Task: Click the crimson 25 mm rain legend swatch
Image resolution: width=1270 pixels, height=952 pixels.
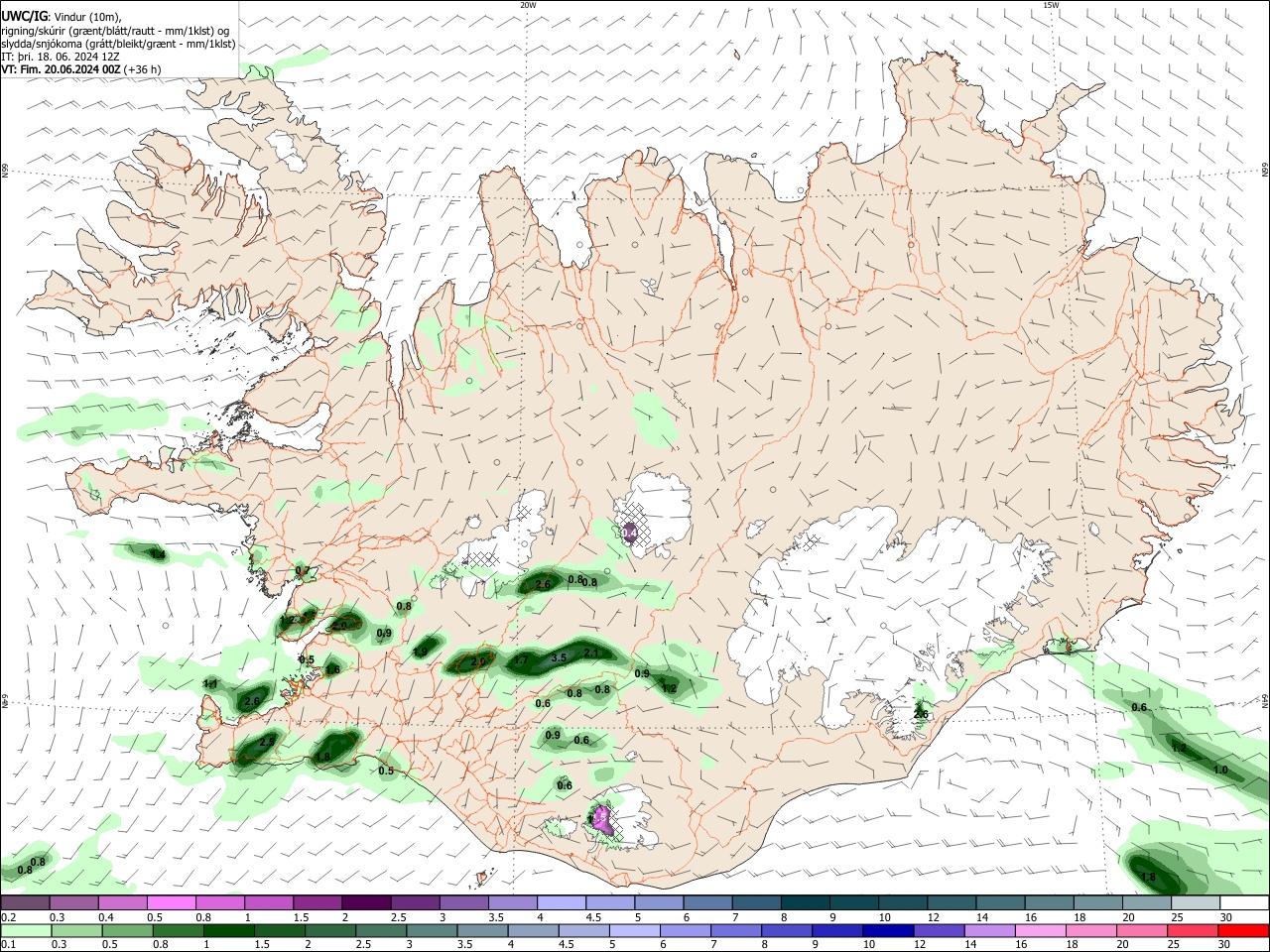Action: 1195,930
